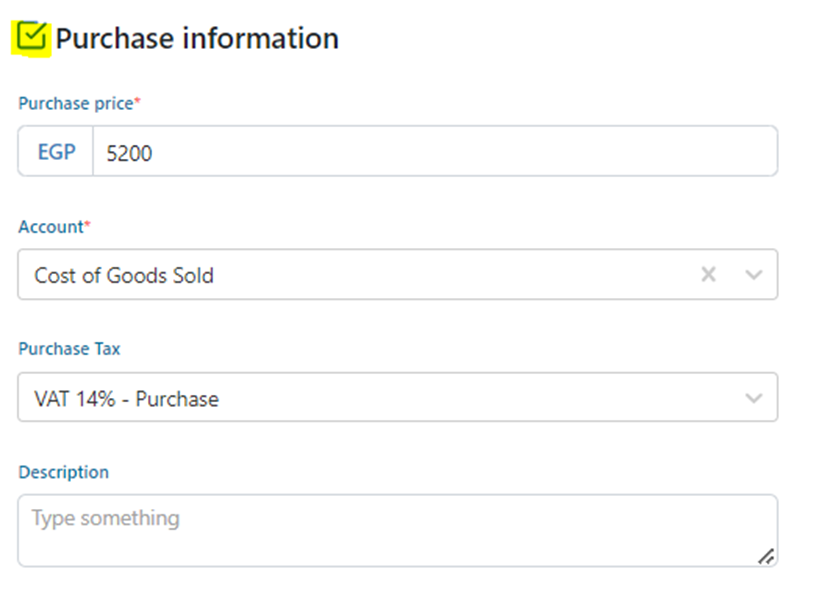Click the Purchase information heading

[x=197, y=39]
